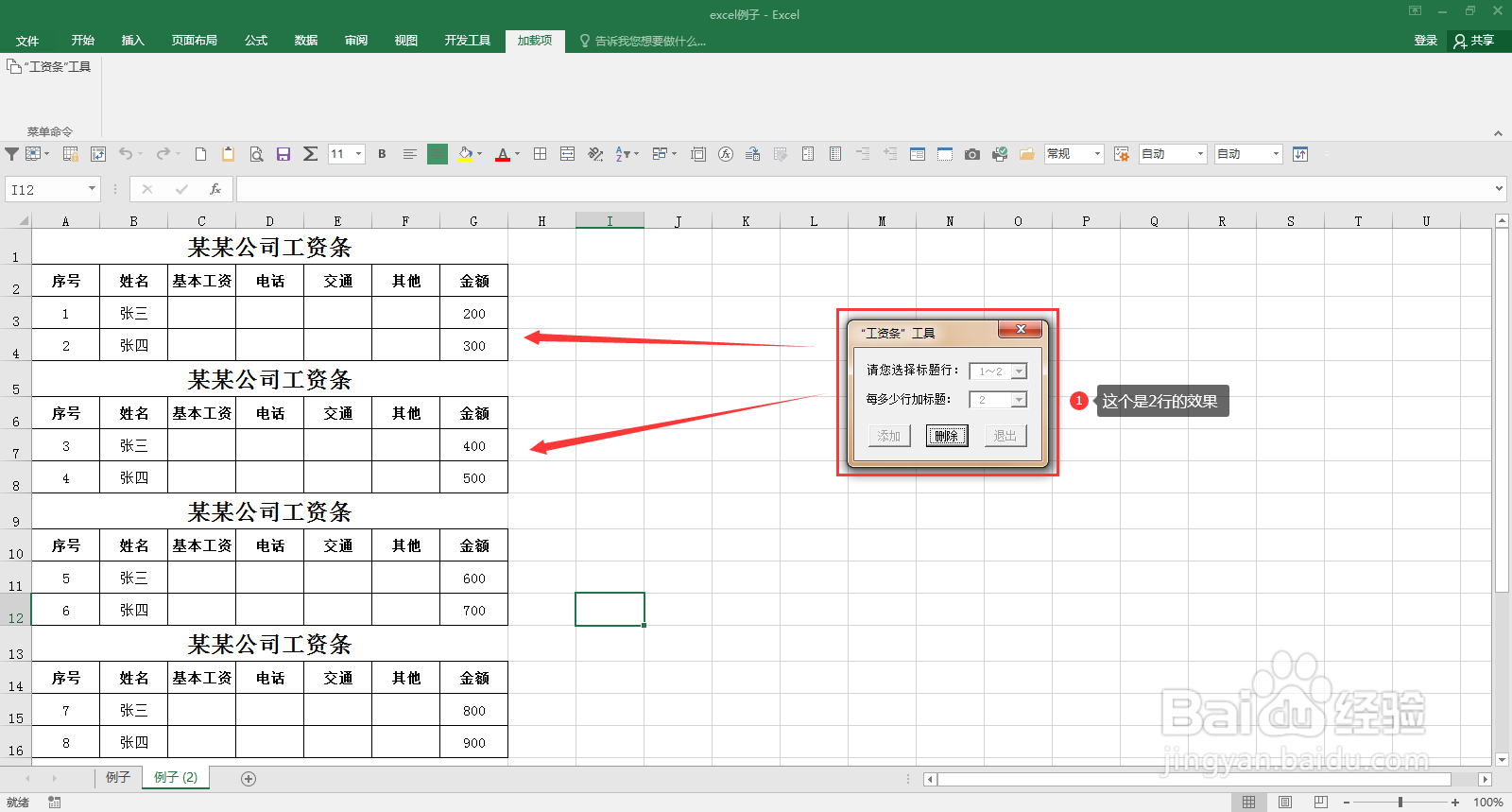
Task: Click the AutoSum sigma icon
Action: pos(310,154)
